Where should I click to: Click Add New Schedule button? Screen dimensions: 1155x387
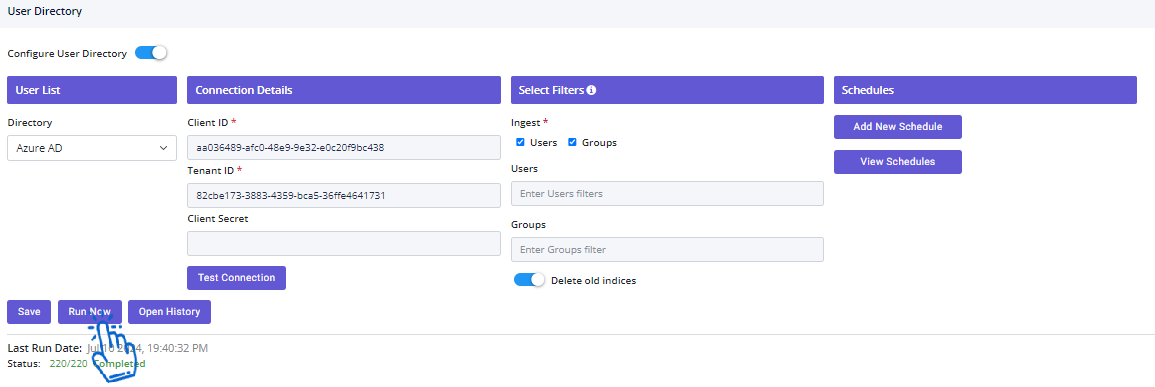[x=898, y=127]
